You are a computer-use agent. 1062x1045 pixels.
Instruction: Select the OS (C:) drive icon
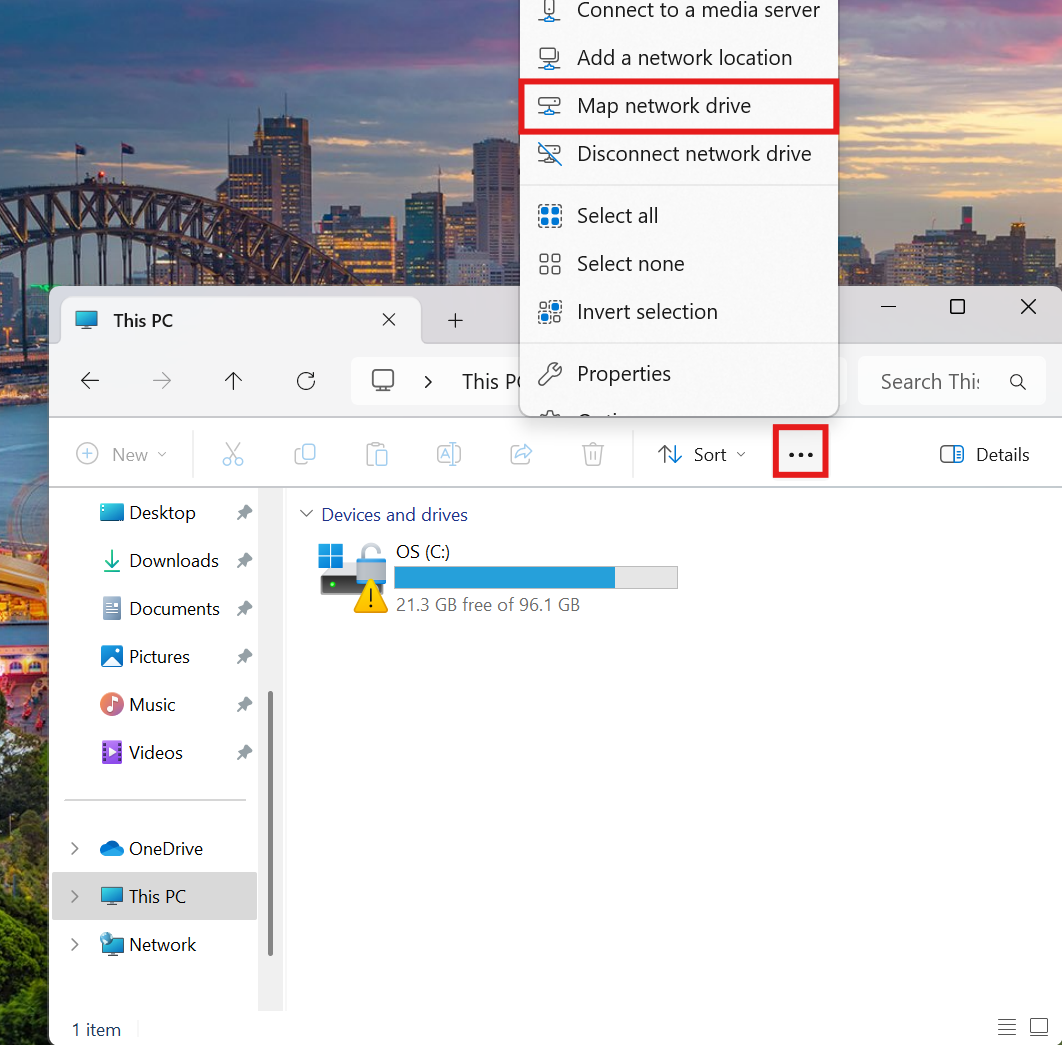click(x=353, y=577)
